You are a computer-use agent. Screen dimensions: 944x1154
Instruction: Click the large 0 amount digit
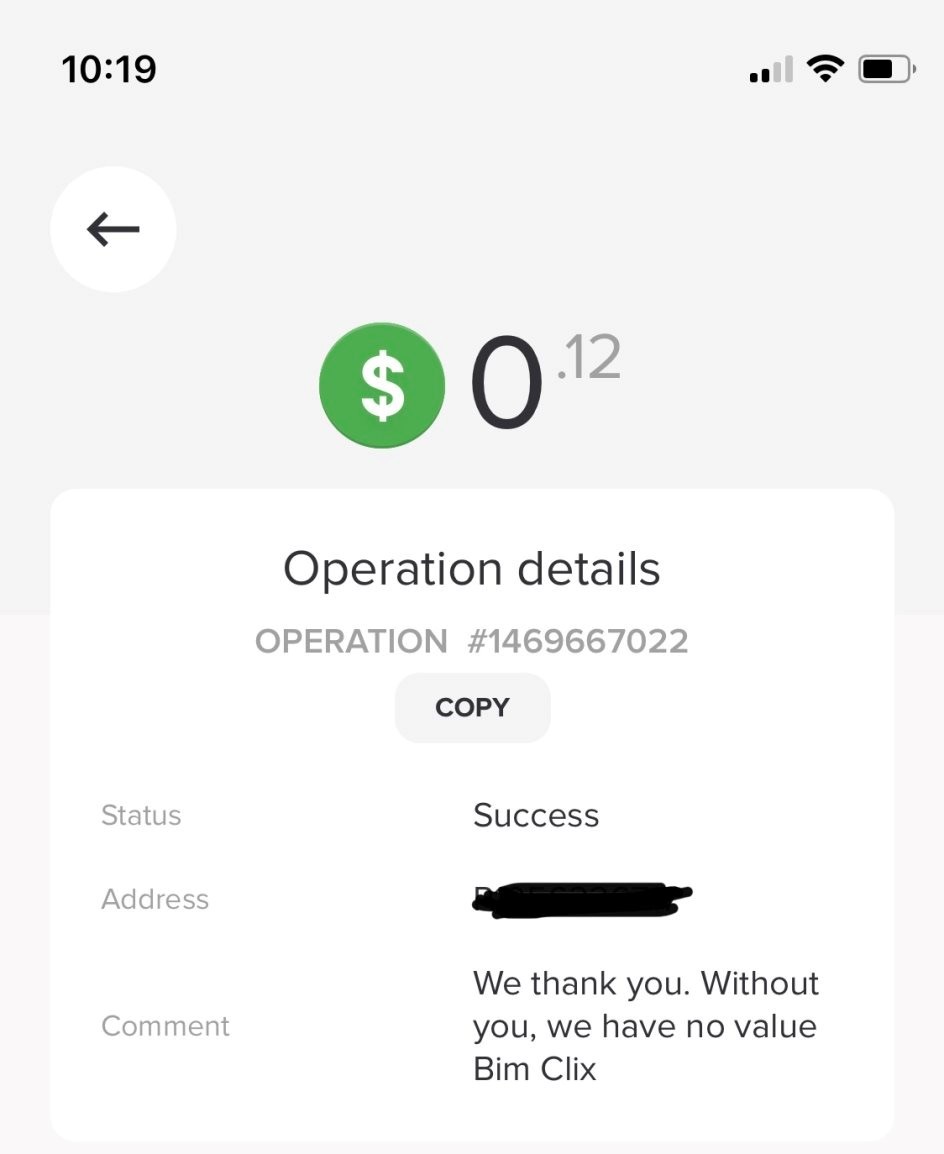507,386
